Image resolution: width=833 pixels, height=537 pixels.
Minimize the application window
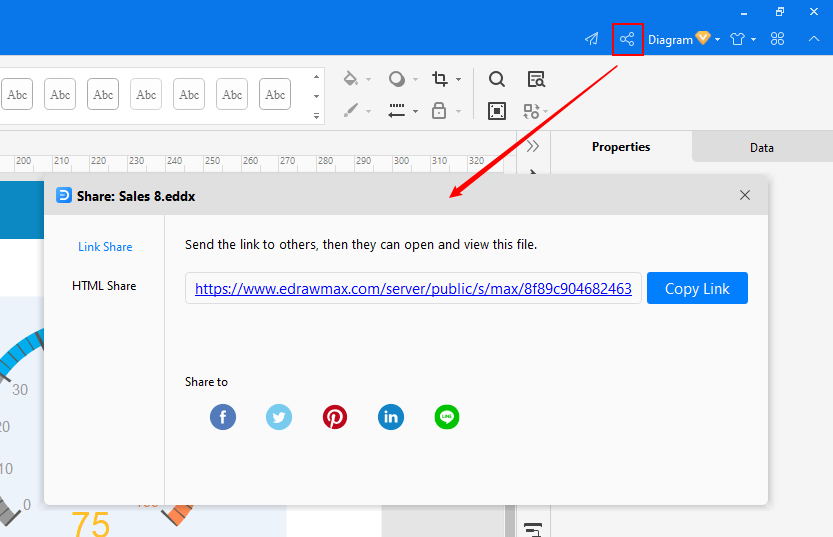point(744,12)
